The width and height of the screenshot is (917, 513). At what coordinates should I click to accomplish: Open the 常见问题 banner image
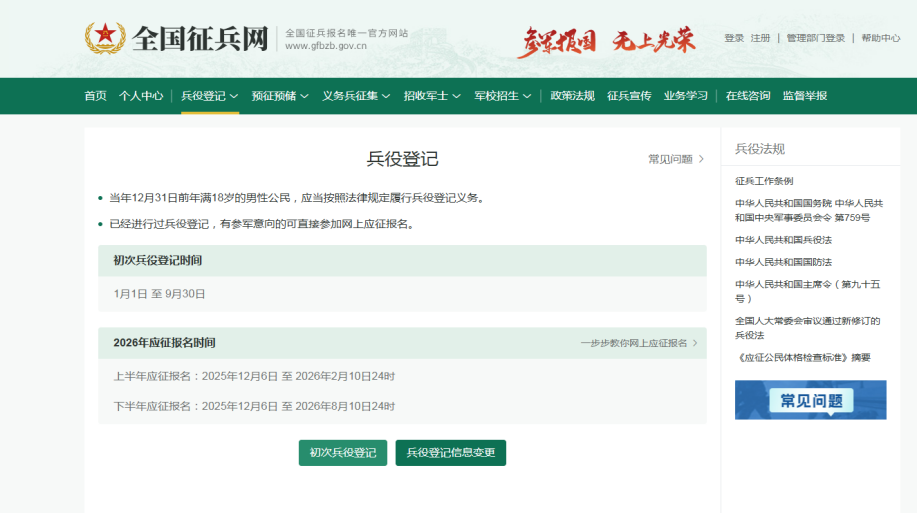810,400
